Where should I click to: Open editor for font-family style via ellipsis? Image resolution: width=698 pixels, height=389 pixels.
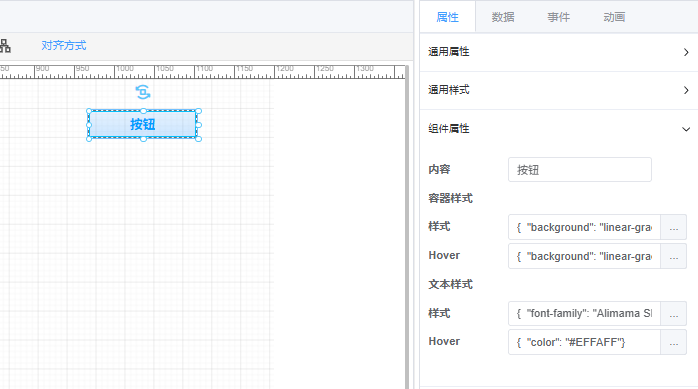674,314
